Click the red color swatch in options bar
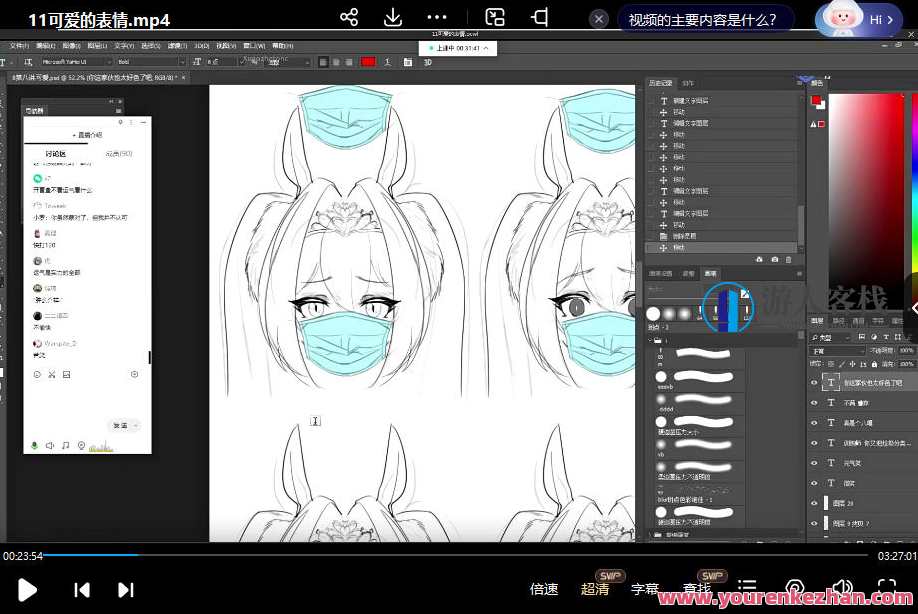Screen dimensions: 918x614 coord(368,62)
